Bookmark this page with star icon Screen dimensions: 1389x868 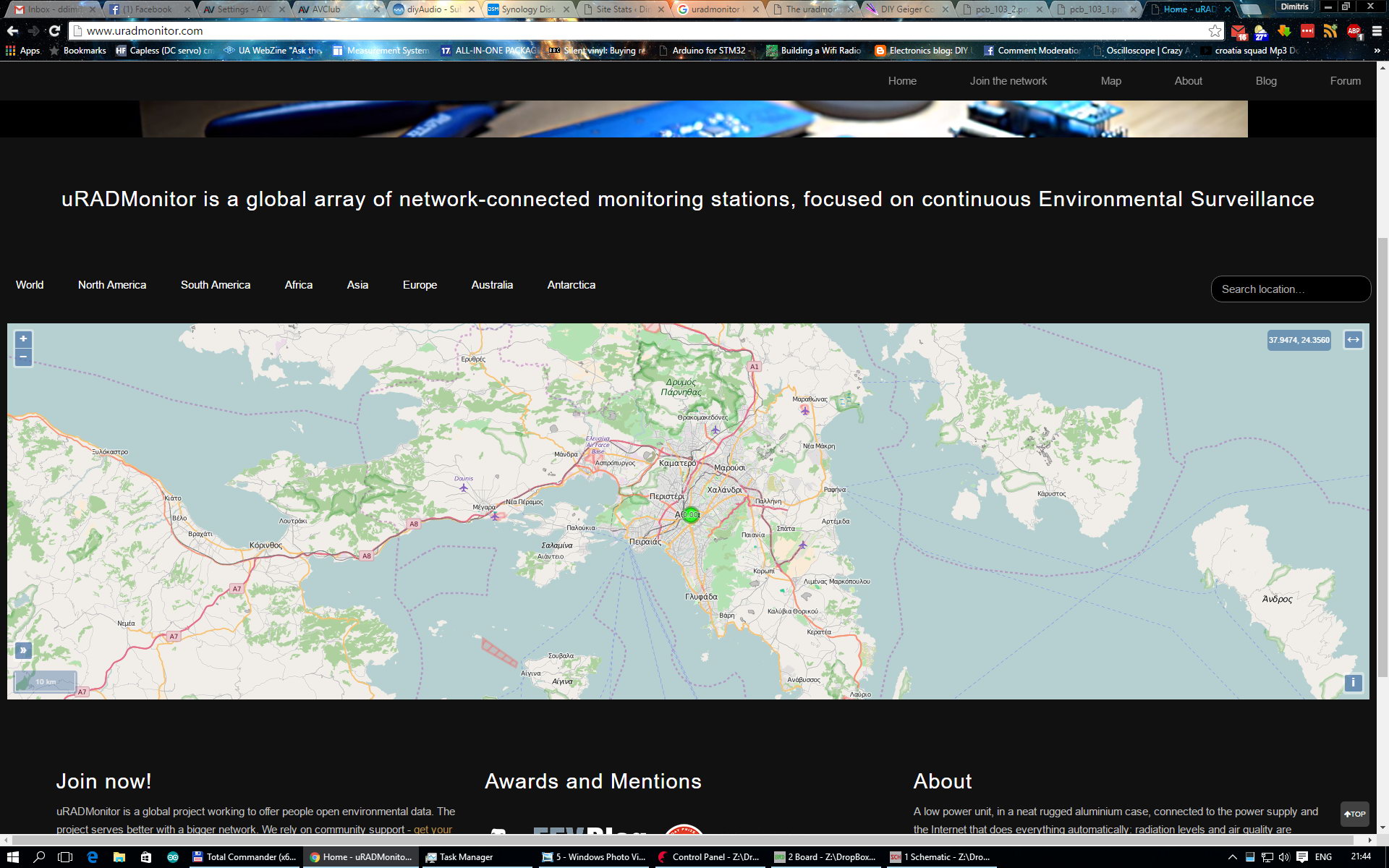(x=1215, y=30)
